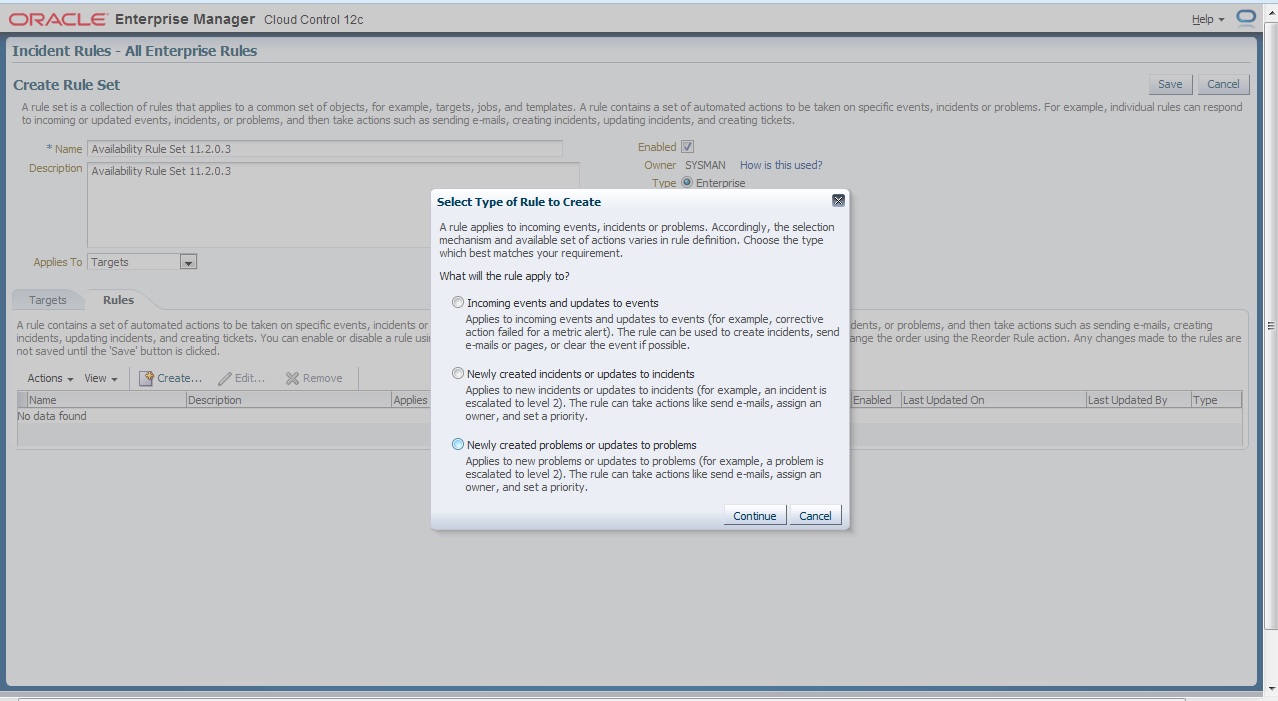Image resolution: width=1278 pixels, height=701 pixels.
Task: Switch to the Rules tab
Action: [118, 300]
